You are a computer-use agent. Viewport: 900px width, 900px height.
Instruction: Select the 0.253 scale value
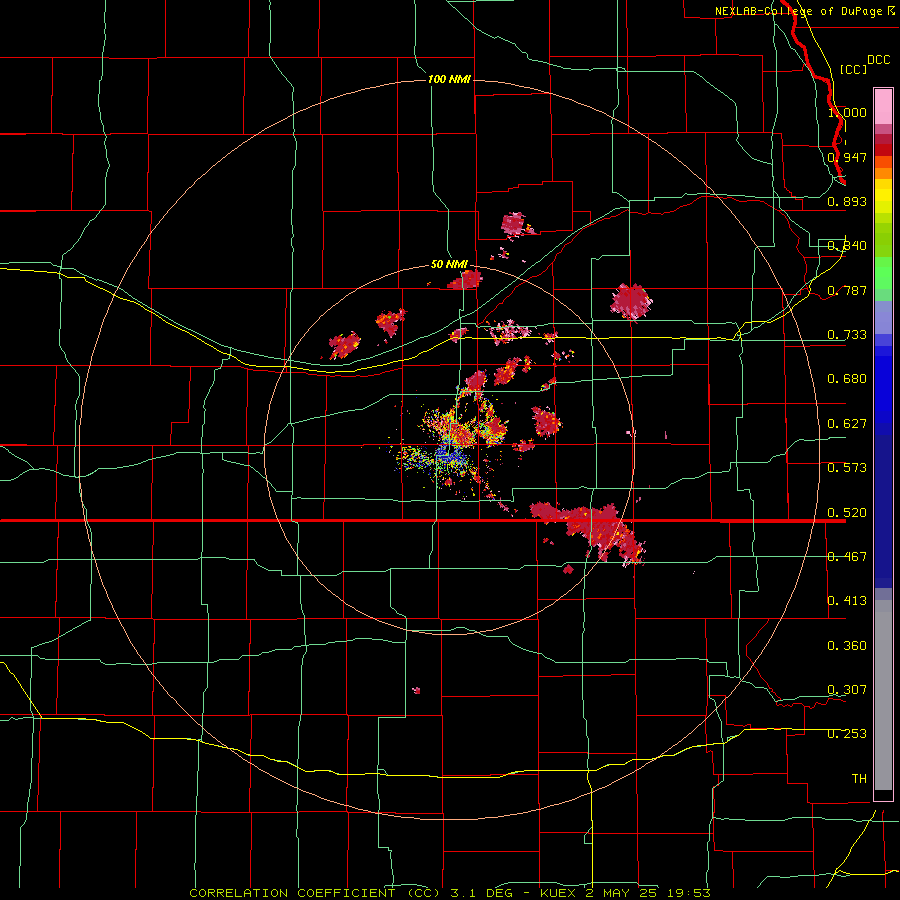847,734
